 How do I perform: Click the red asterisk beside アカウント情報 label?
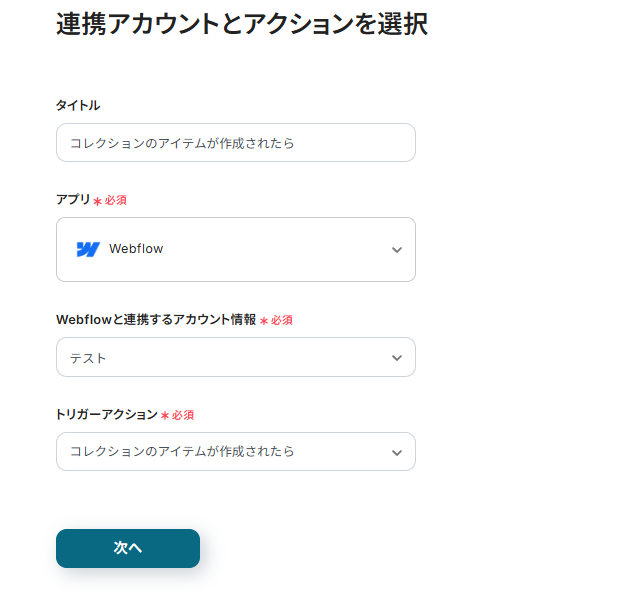pos(264,321)
